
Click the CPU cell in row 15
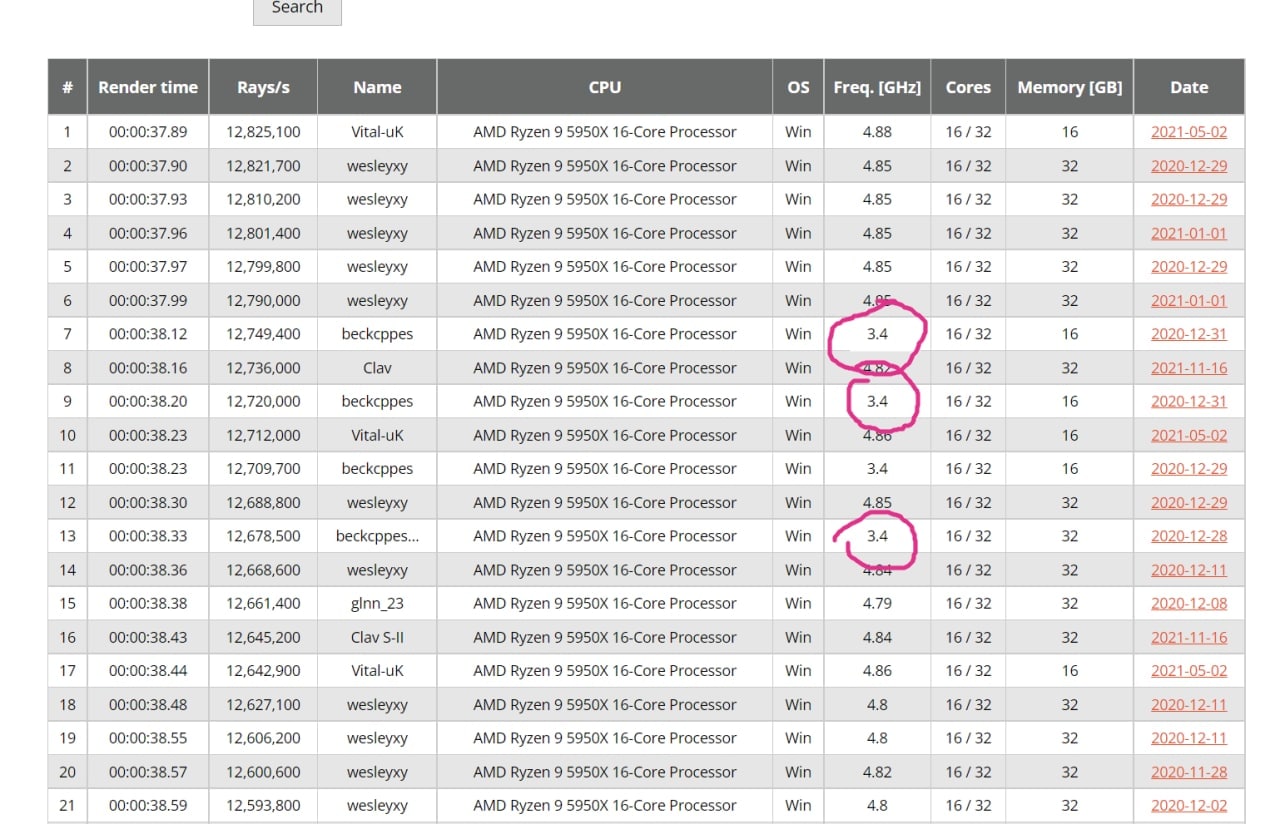[x=605, y=603]
